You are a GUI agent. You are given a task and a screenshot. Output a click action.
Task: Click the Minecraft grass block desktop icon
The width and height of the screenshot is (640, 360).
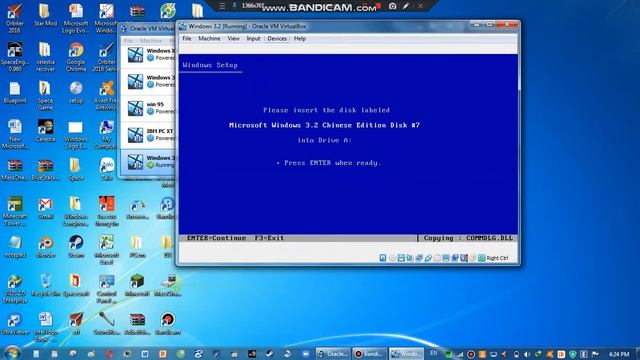[137, 285]
